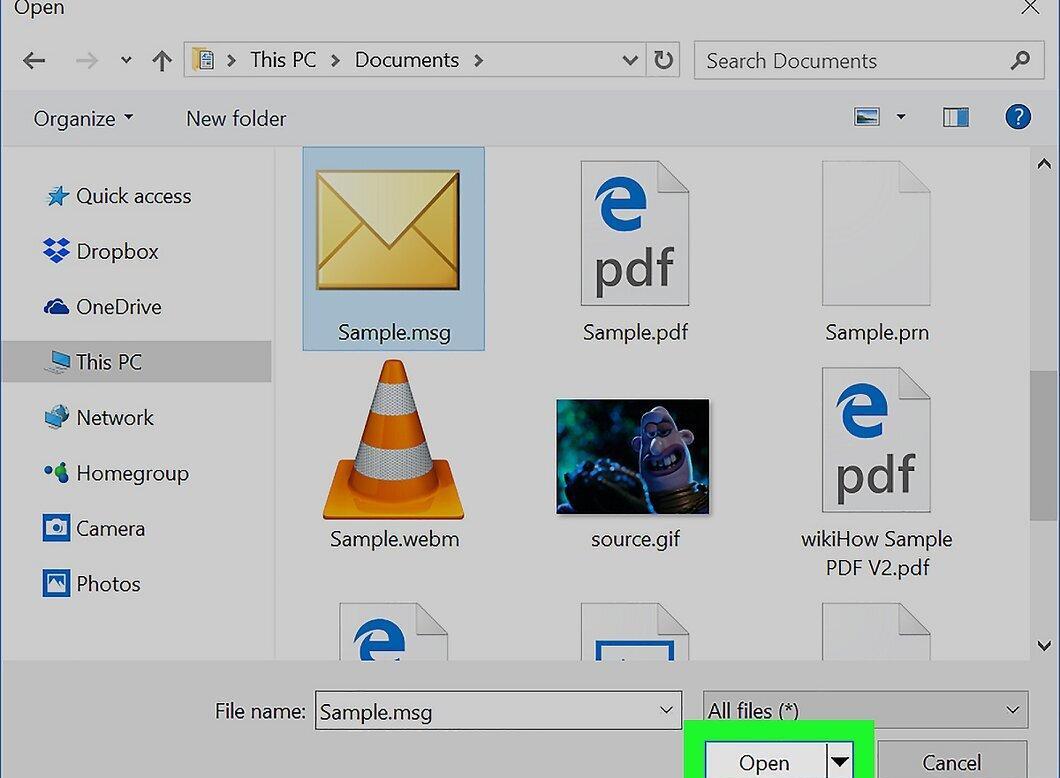Image resolution: width=1060 pixels, height=778 pixels.
Task: Select the Sample.msg envelope icon
Action: [x=388, y=230]
